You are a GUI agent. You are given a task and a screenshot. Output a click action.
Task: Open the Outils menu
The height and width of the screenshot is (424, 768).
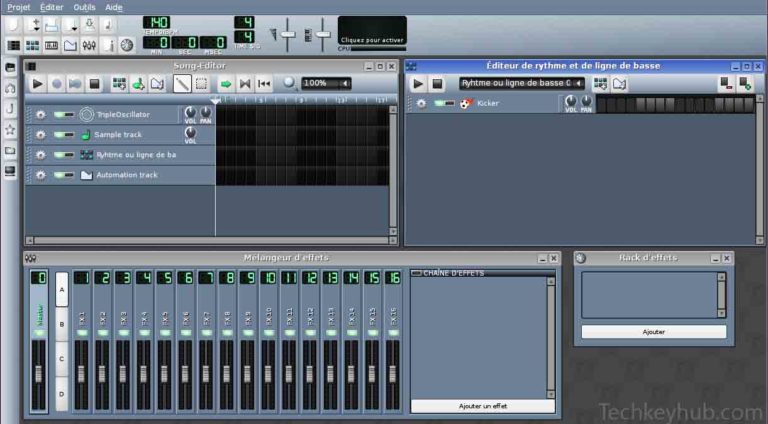[x=84, y=7]
